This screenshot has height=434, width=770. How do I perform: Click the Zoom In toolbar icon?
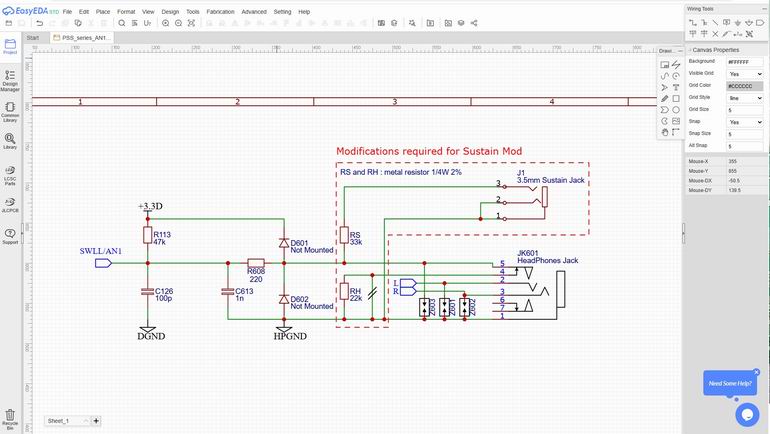click(165, 23)
